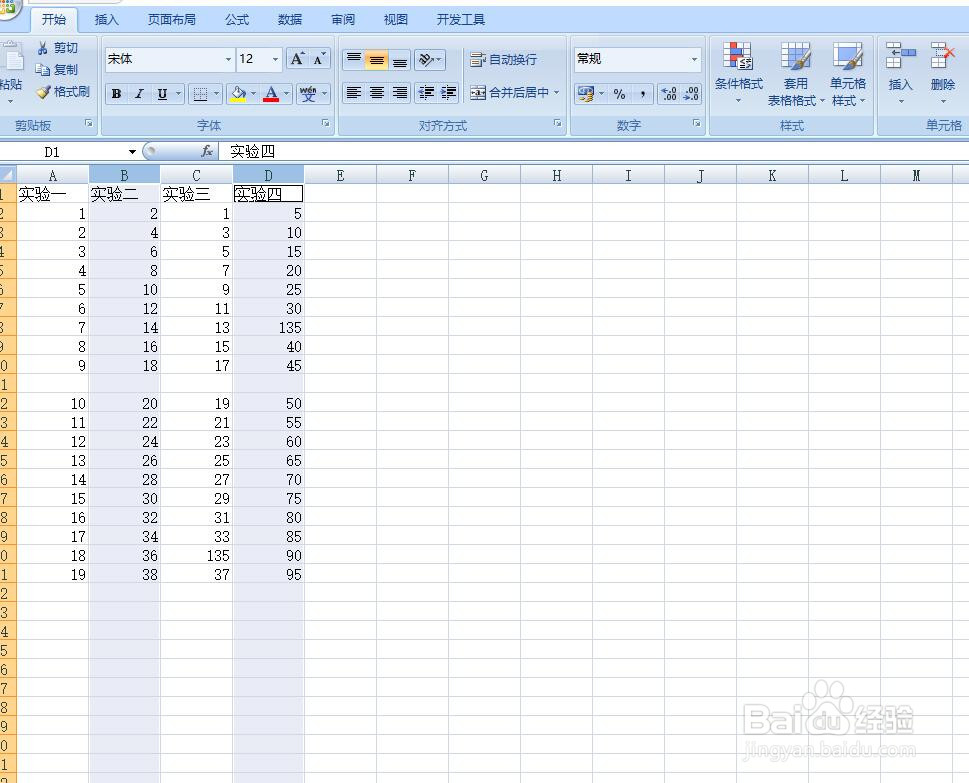
Task: Toggle Bold formatting
Action: (x=116, y=94)
